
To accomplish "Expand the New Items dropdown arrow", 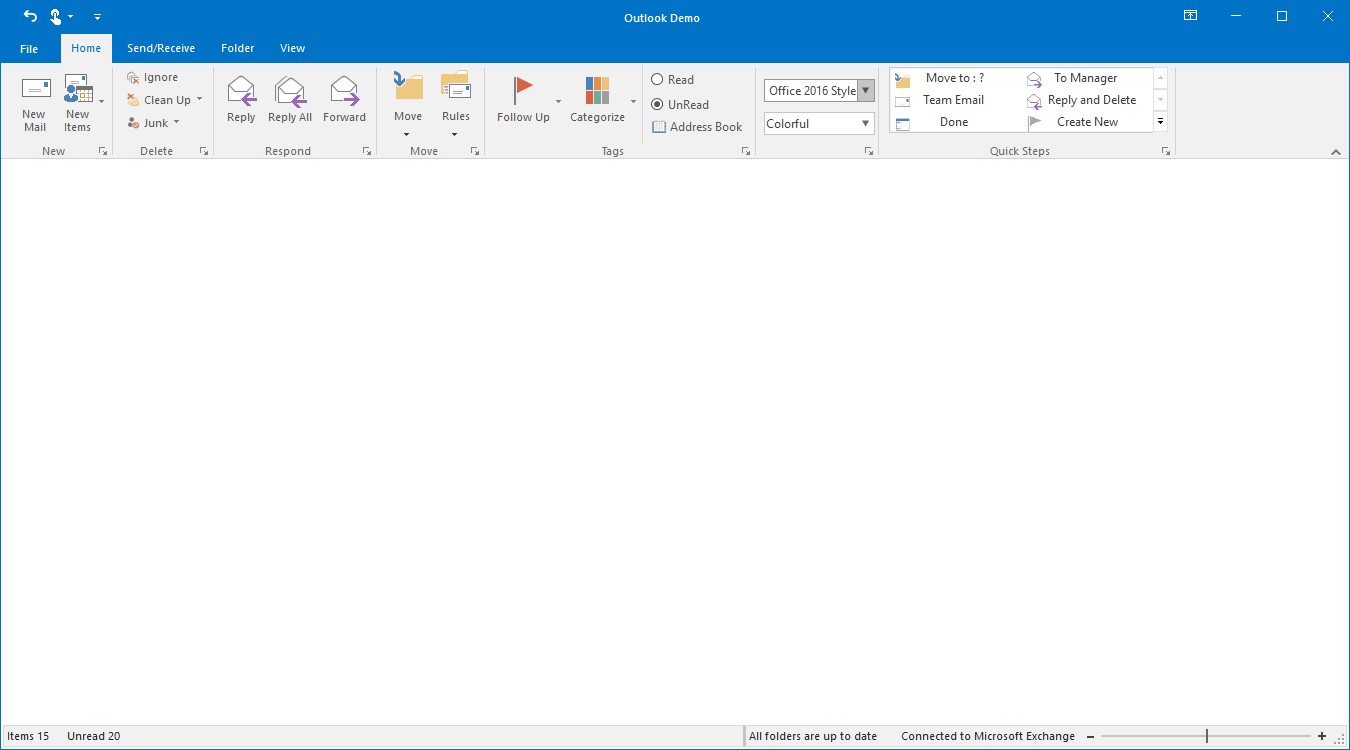I will click(x=101, y=102).
